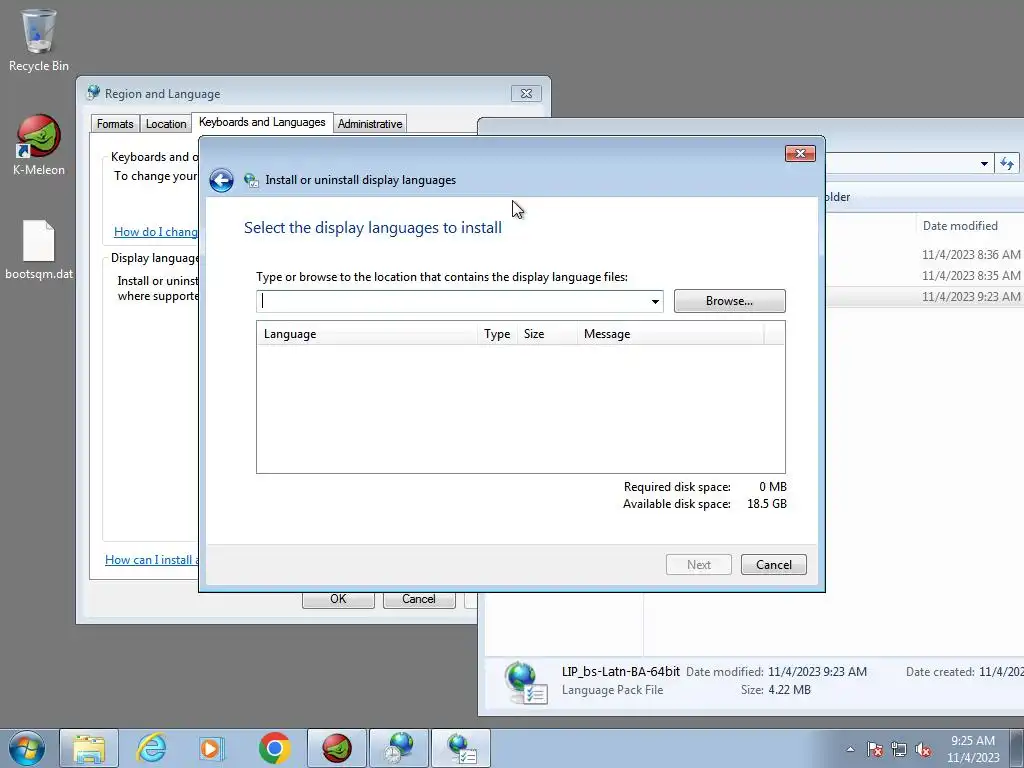Open the Windows Start orb
The width and height of the screenshot is (1024, 768).
pos(27,748)
